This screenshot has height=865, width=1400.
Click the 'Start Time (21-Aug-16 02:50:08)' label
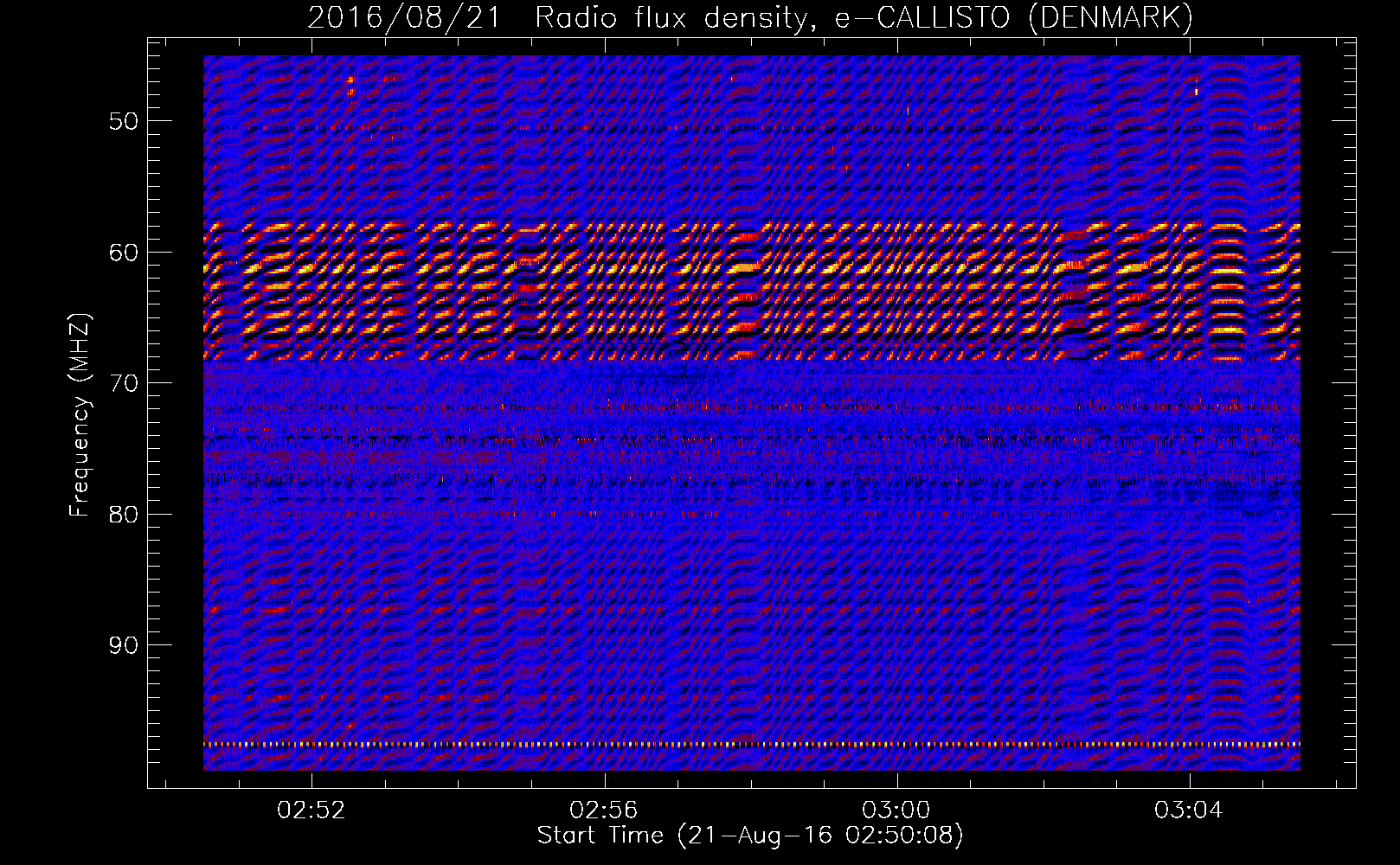(x=750, y=836)
